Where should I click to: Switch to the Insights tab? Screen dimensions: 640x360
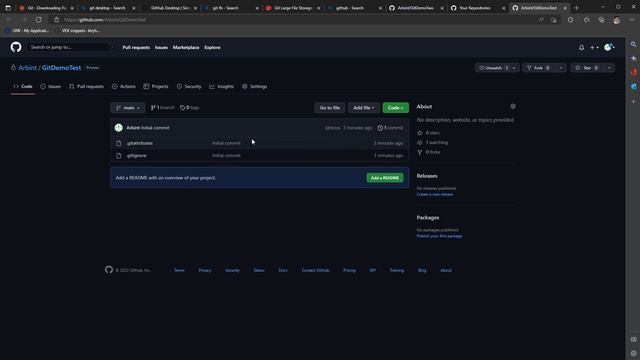pyautogui.click(x=222, y=87)
